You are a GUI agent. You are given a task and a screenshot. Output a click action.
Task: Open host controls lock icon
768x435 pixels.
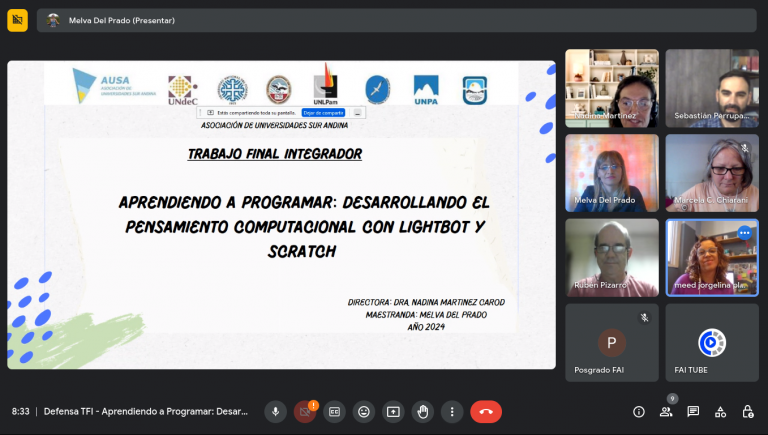coord(748,412)
